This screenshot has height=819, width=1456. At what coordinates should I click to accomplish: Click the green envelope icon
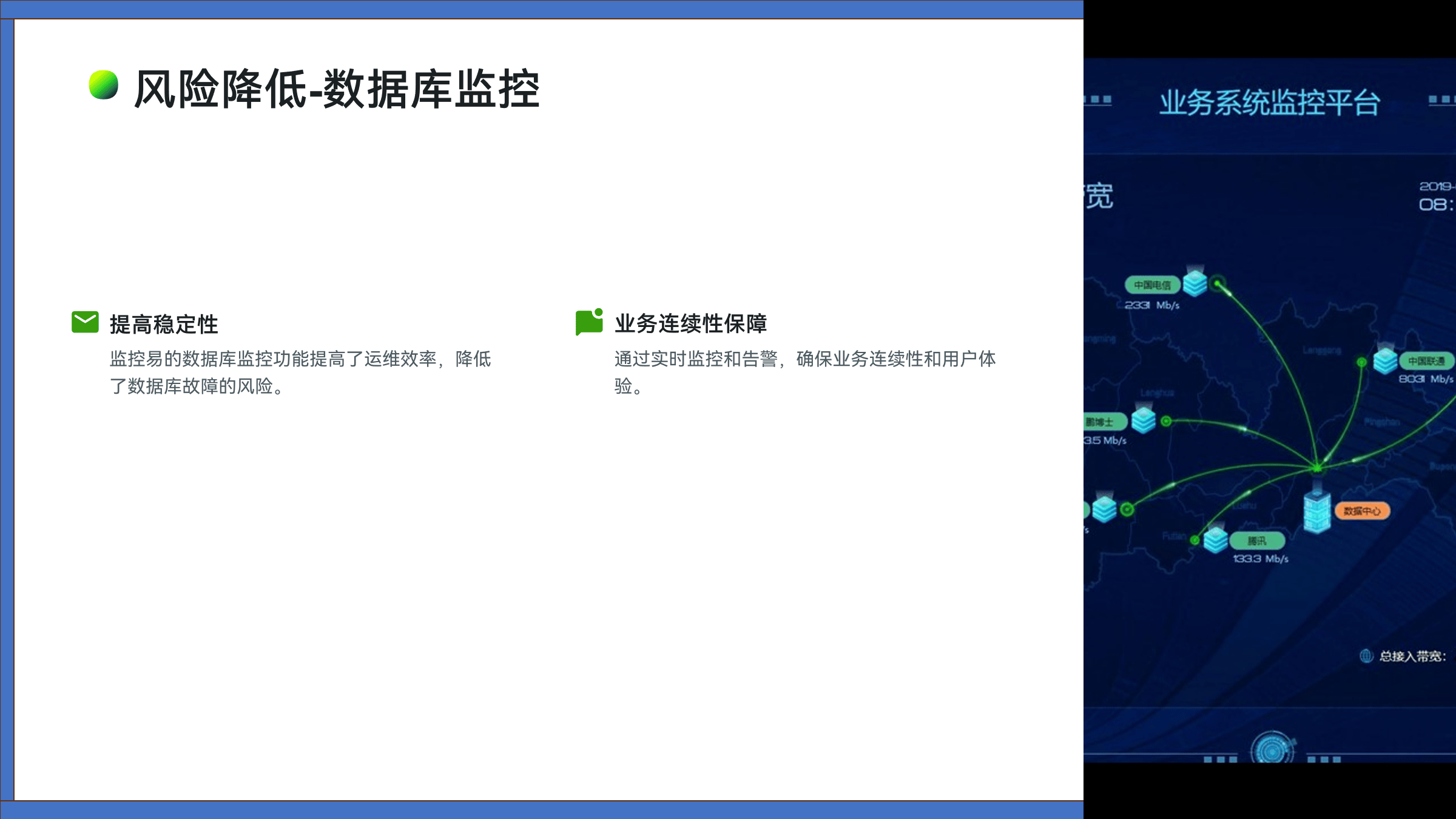point(85,322)
